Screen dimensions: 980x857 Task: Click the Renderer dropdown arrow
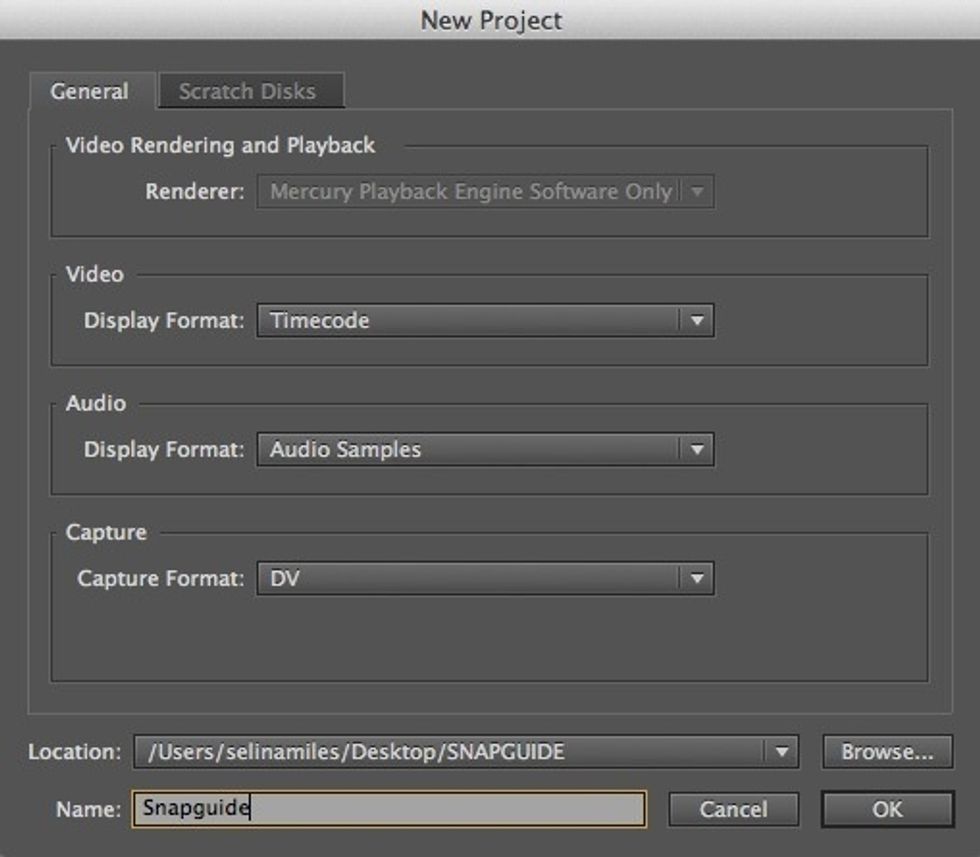pos(697,192)
